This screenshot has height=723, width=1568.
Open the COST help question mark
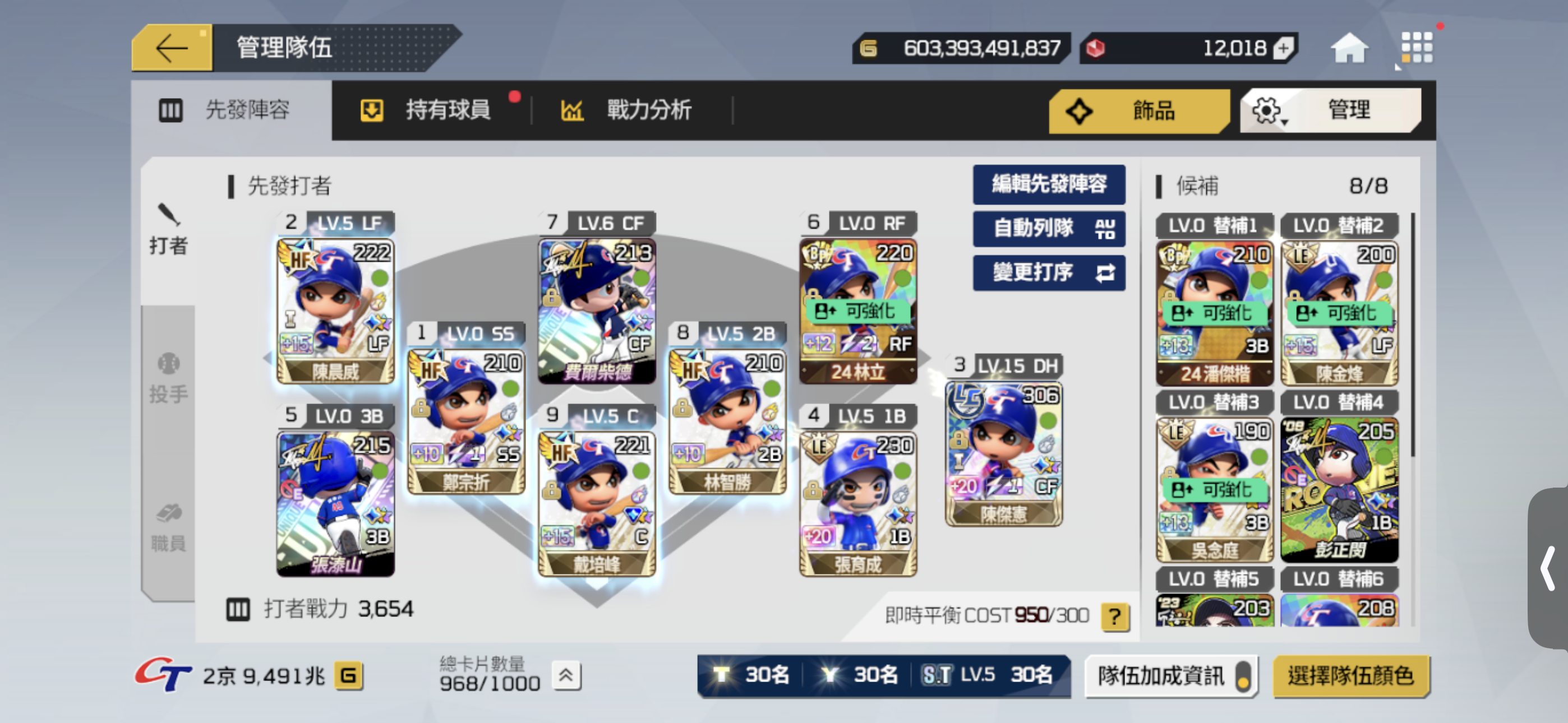(1114, 617)
